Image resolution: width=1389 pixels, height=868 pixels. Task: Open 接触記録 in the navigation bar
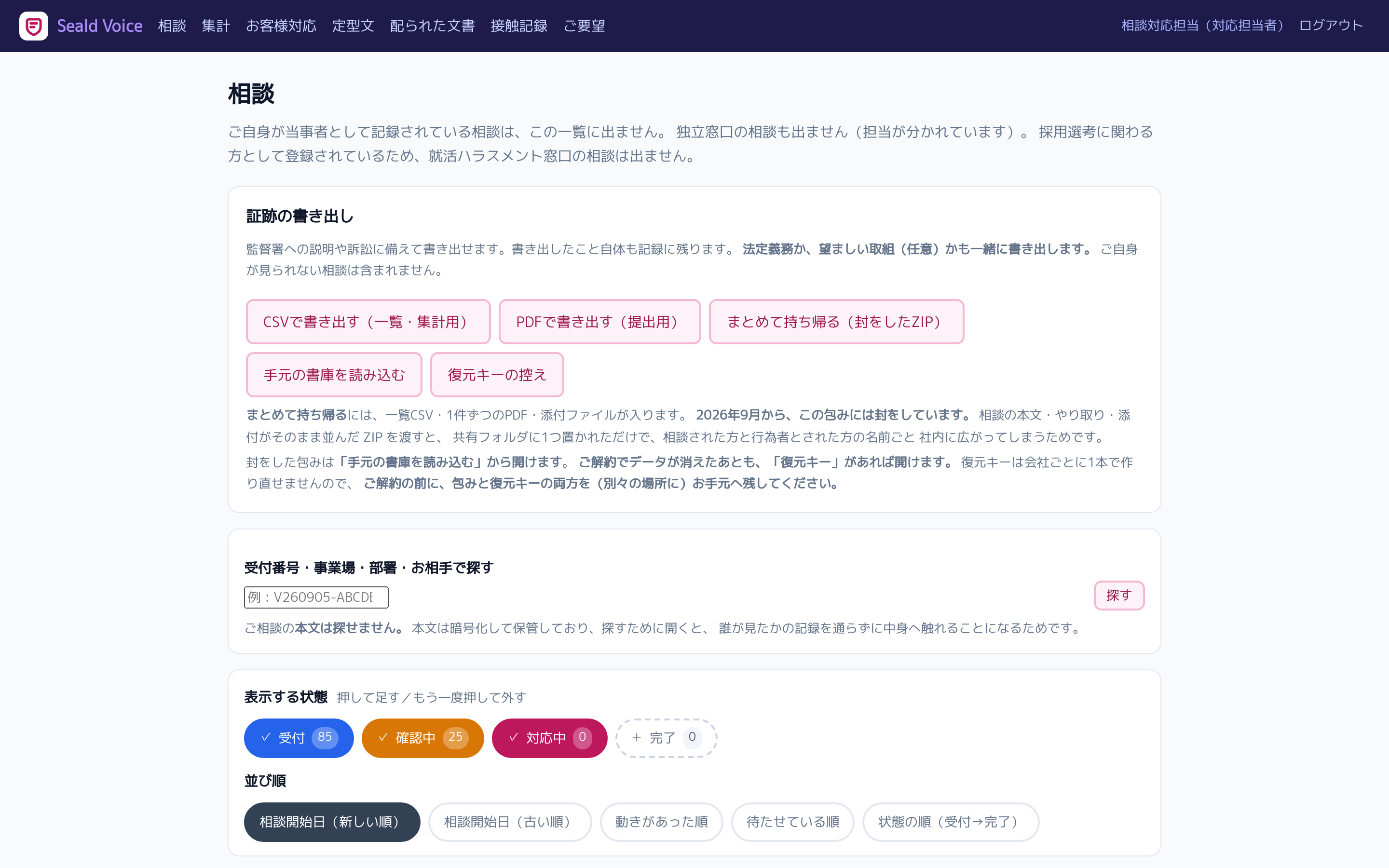pos(519,26)
